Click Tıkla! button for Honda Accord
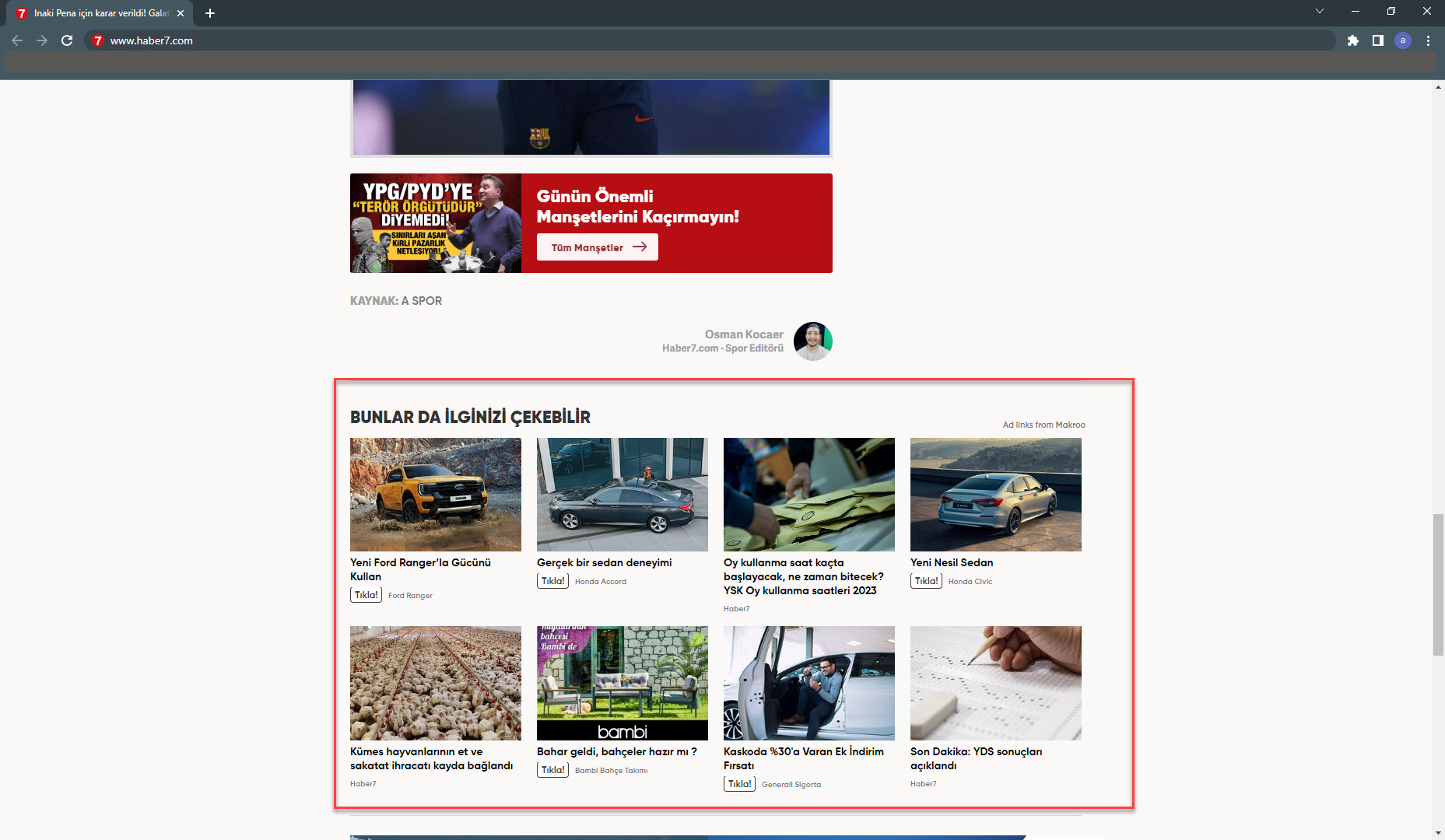This screenshot has width=1445, height=840. [552, 581]
